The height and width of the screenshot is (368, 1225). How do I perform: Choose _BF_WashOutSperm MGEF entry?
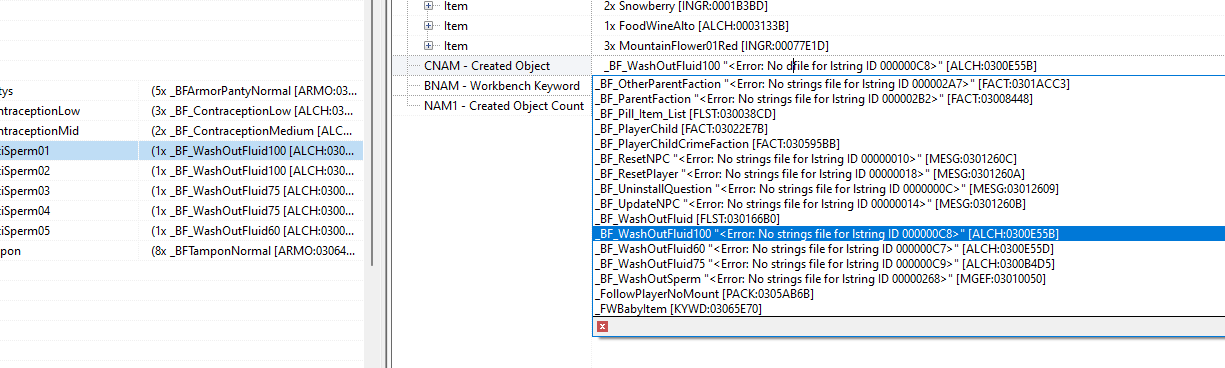click(x=820, y=279)
